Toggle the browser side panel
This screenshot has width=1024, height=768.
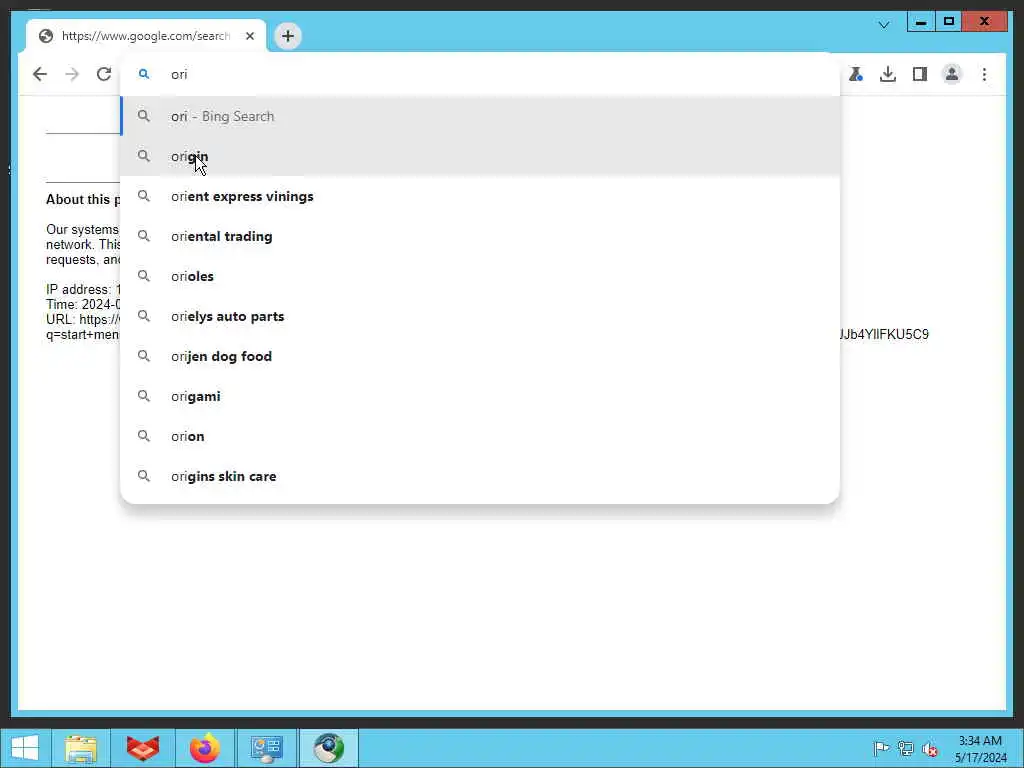tap(920, 74)
